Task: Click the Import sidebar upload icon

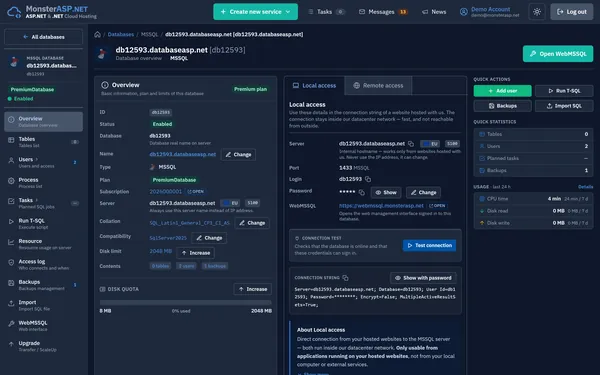Action: [x=11, y=303]
